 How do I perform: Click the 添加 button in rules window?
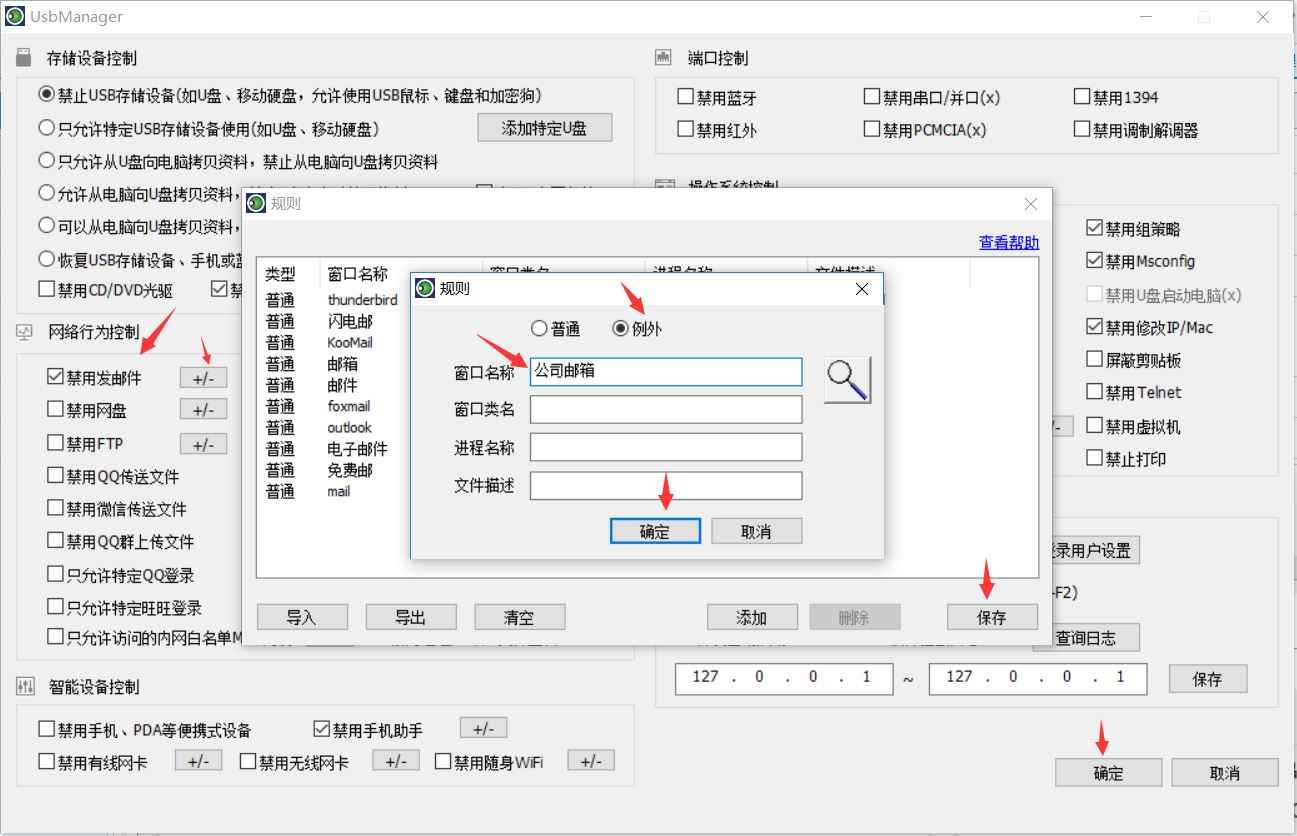pos(752,617)
